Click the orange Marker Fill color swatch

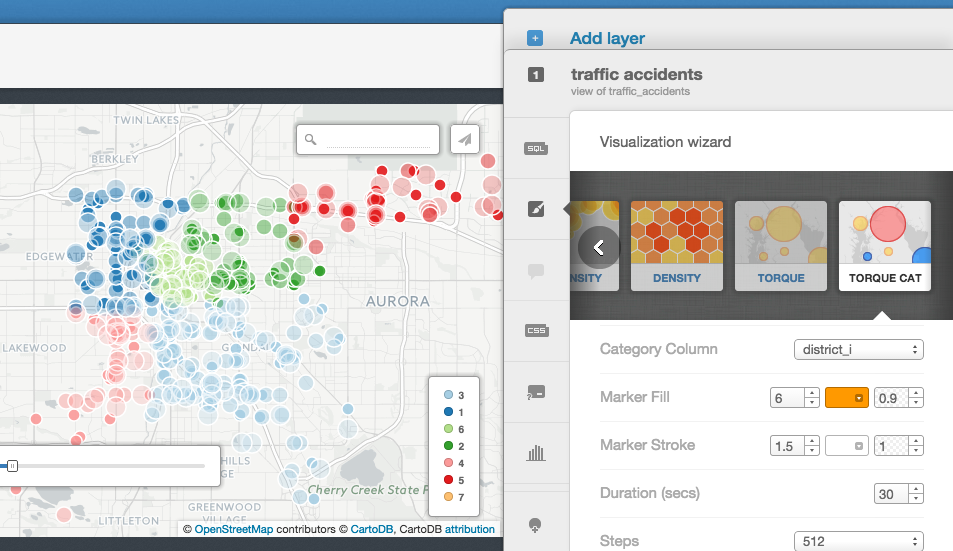[x=847, y=398]
